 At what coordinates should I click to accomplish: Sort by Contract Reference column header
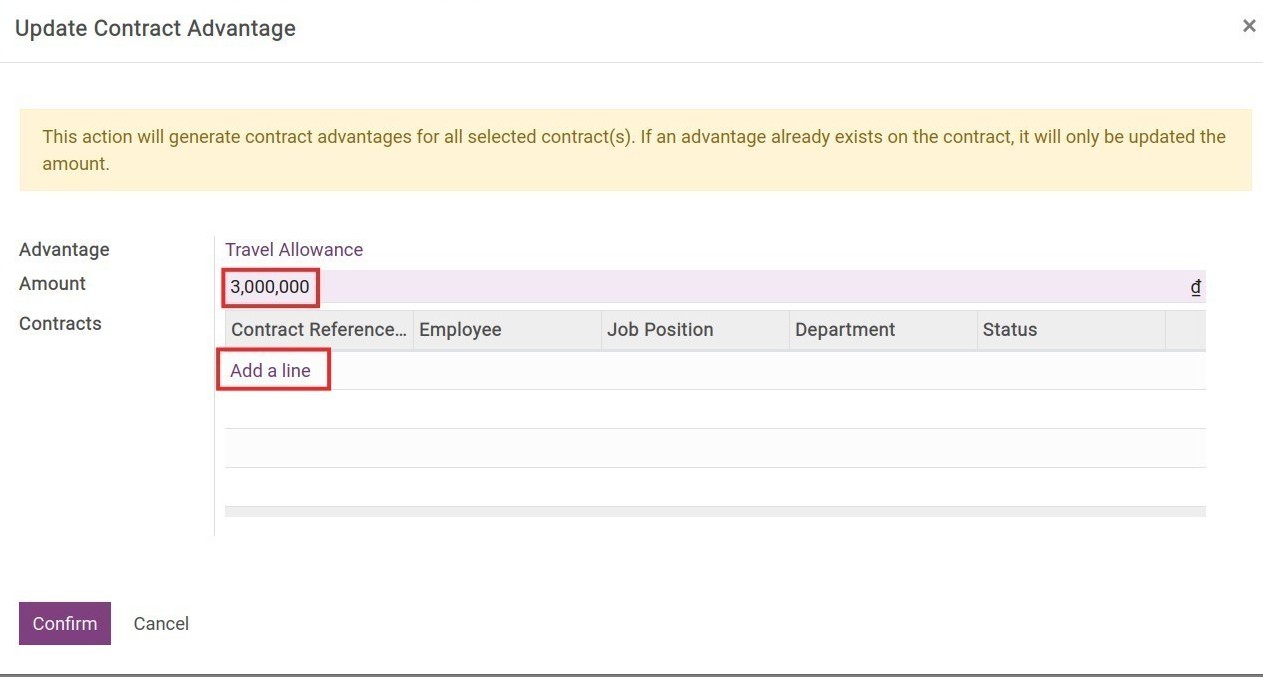point(318,330)
